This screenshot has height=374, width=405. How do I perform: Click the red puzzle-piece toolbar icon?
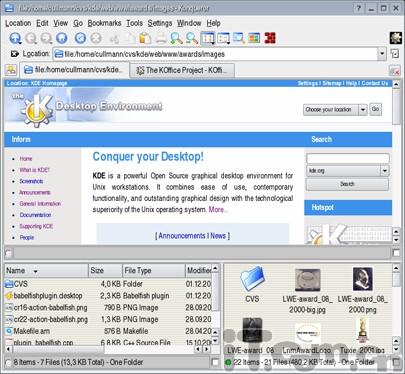click(x=270, y=38)
